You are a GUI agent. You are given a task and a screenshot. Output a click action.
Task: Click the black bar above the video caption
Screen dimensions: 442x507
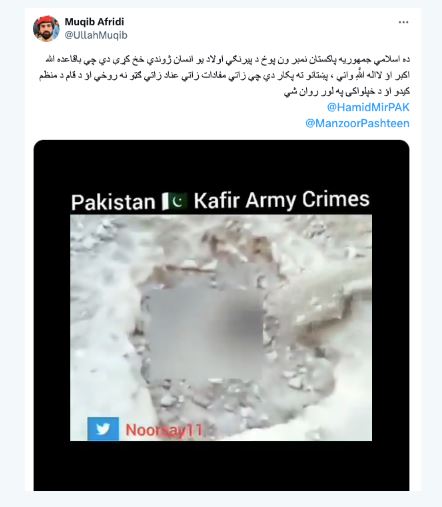click(221, 165)
